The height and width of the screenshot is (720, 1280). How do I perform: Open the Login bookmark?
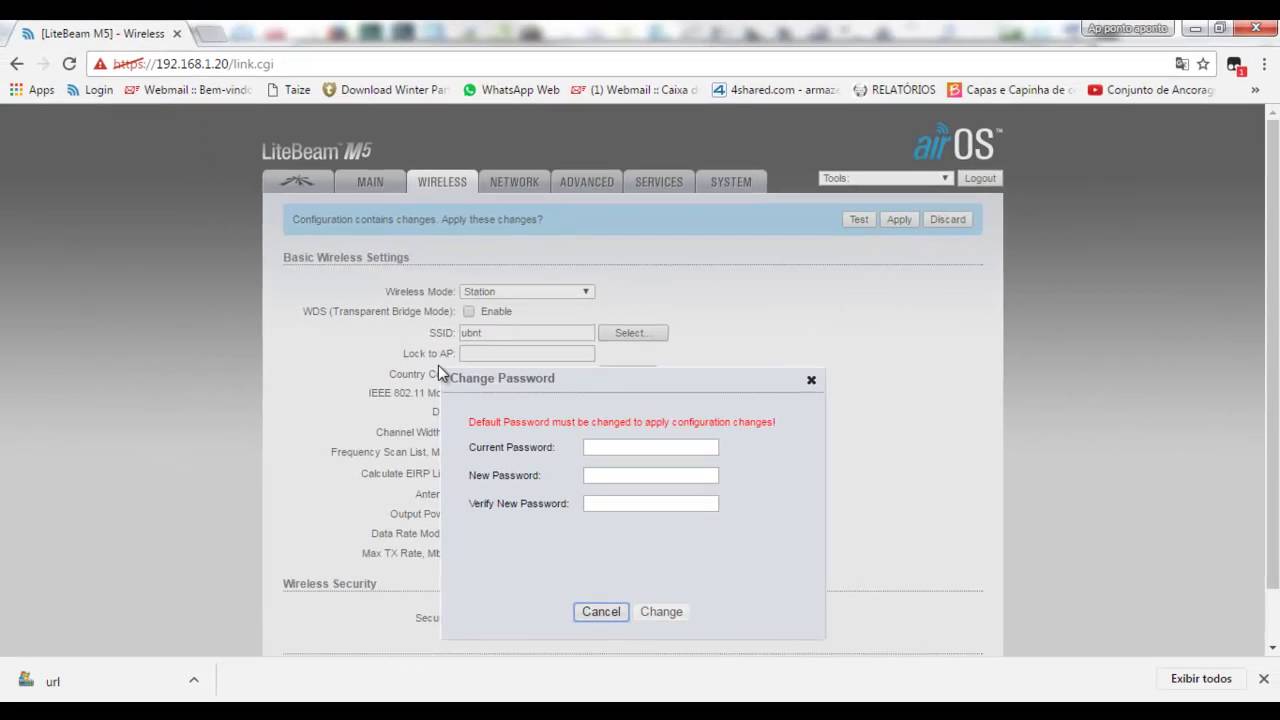click(89, 89)
